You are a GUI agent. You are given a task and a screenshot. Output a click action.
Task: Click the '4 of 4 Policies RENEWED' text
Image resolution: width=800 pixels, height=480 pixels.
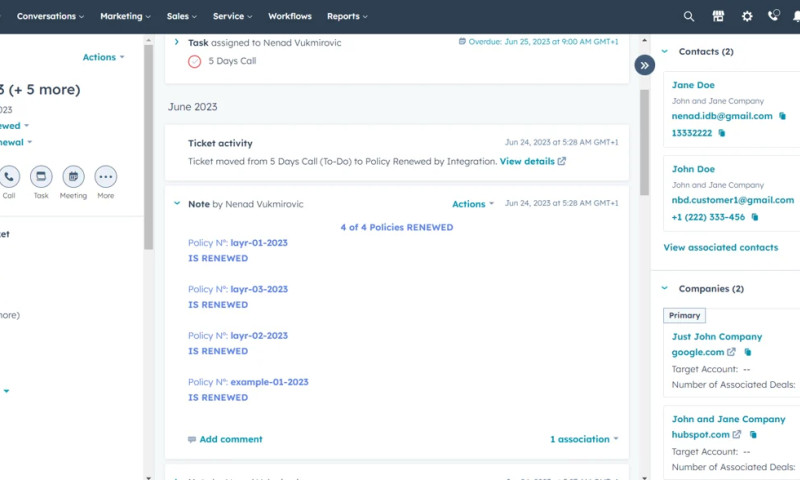tap(396, 228)
